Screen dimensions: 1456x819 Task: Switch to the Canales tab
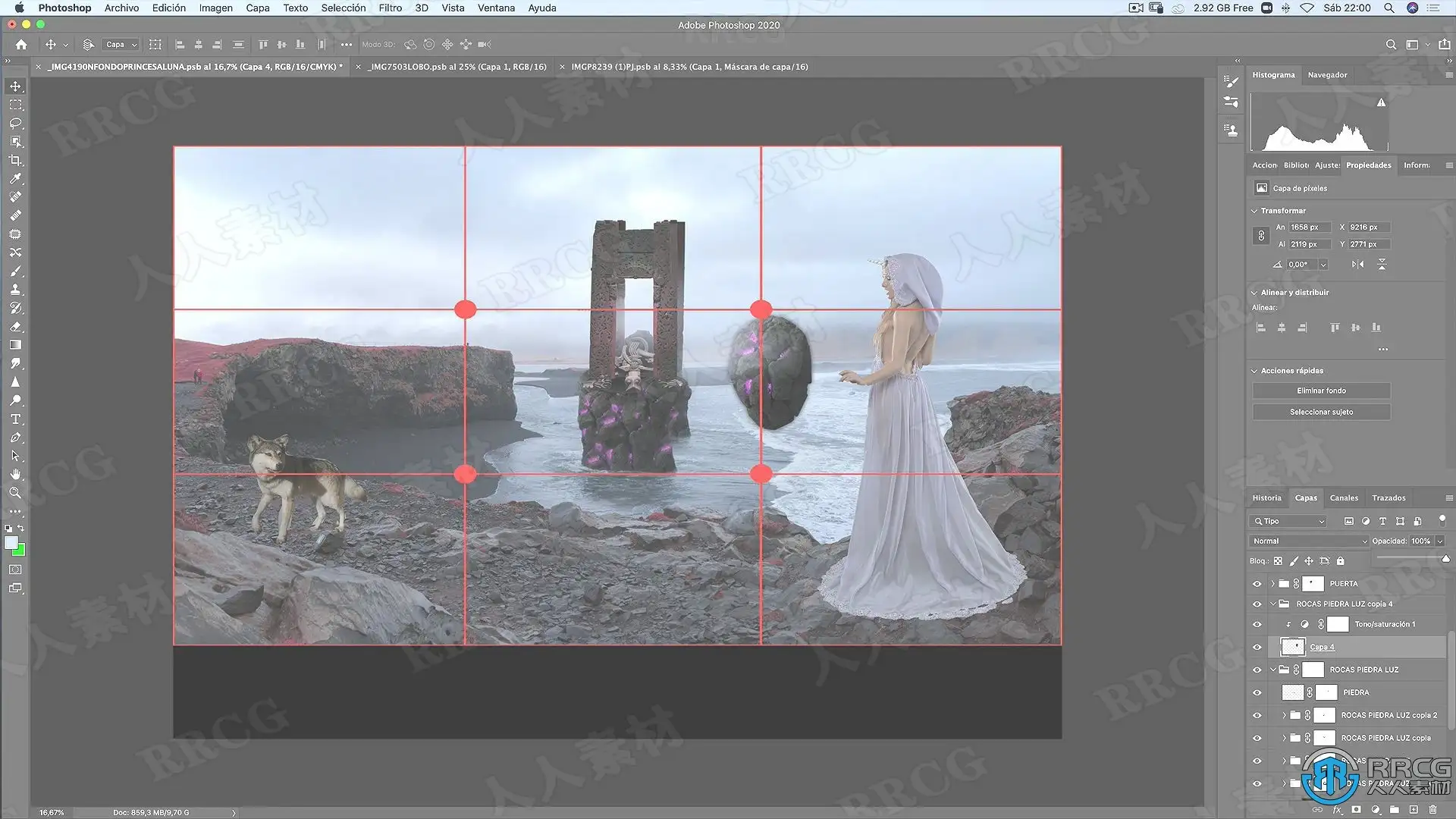pyautogui.click(x=1343, y=498)
